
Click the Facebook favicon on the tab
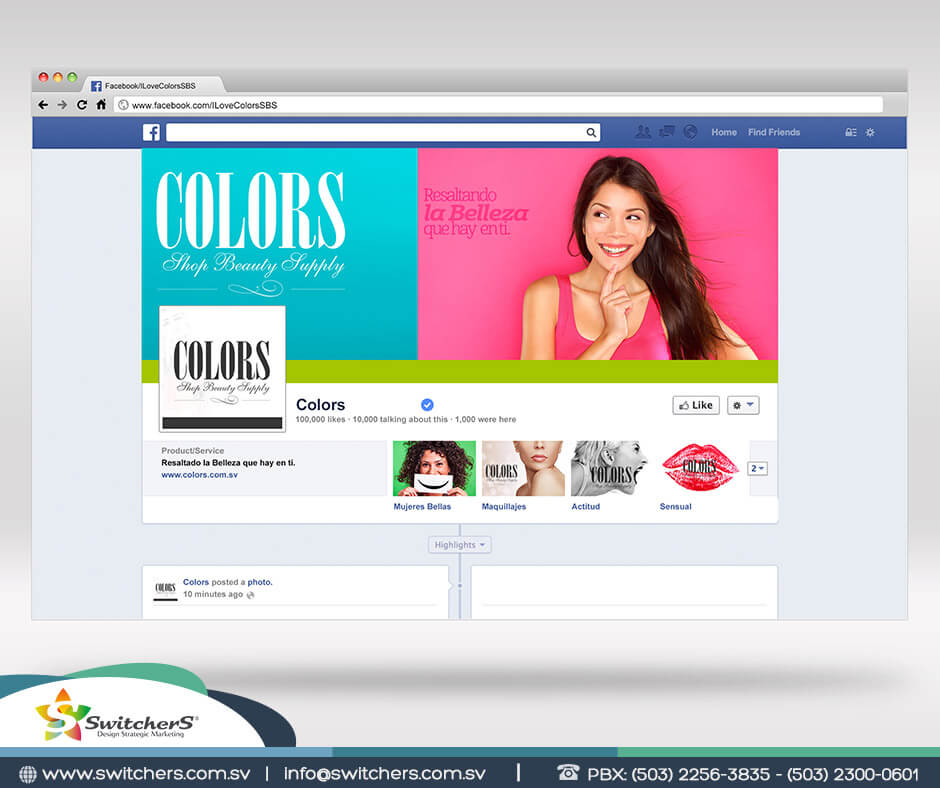tap(96, 86)
